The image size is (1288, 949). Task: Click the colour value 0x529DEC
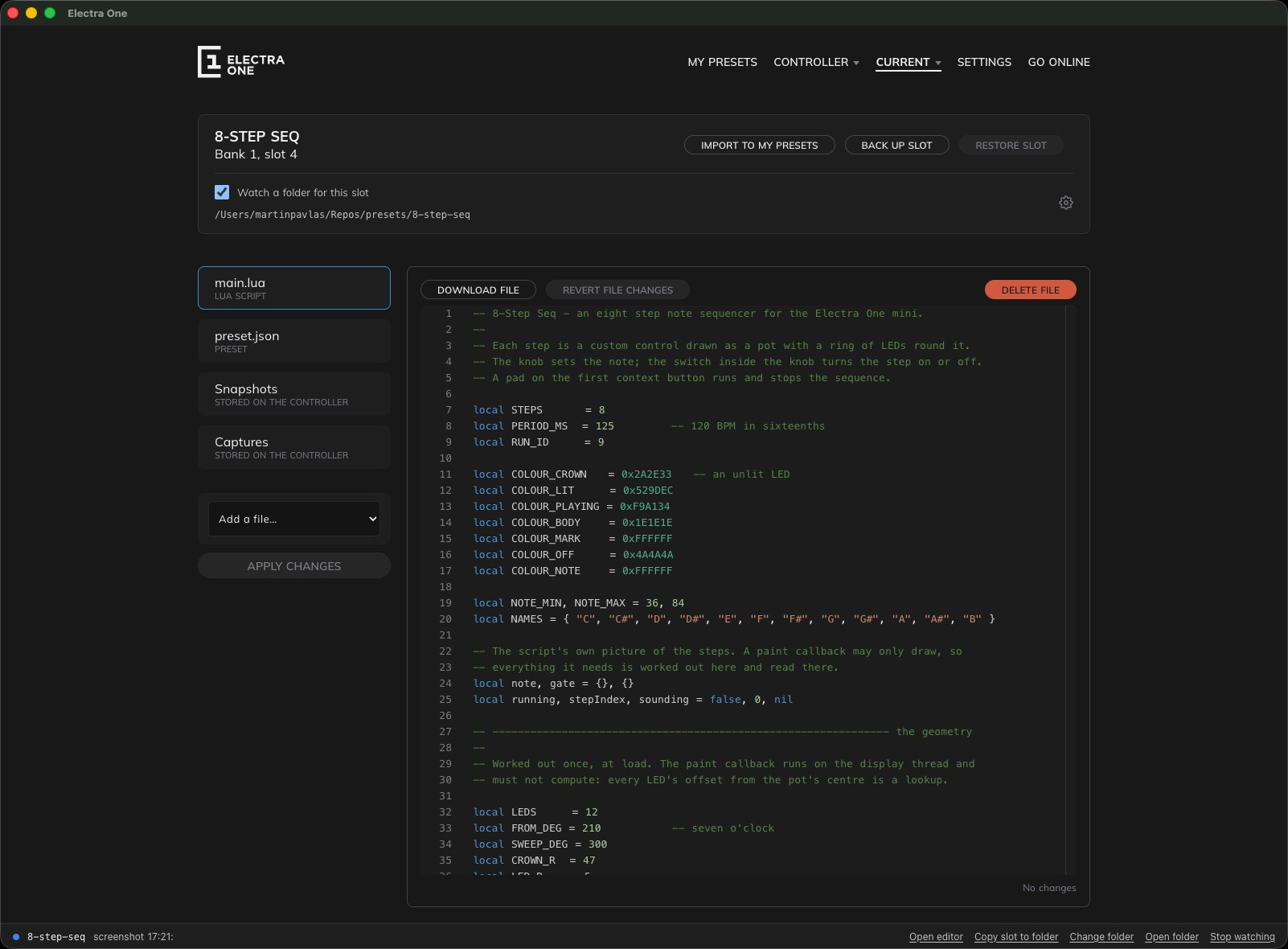648,491
